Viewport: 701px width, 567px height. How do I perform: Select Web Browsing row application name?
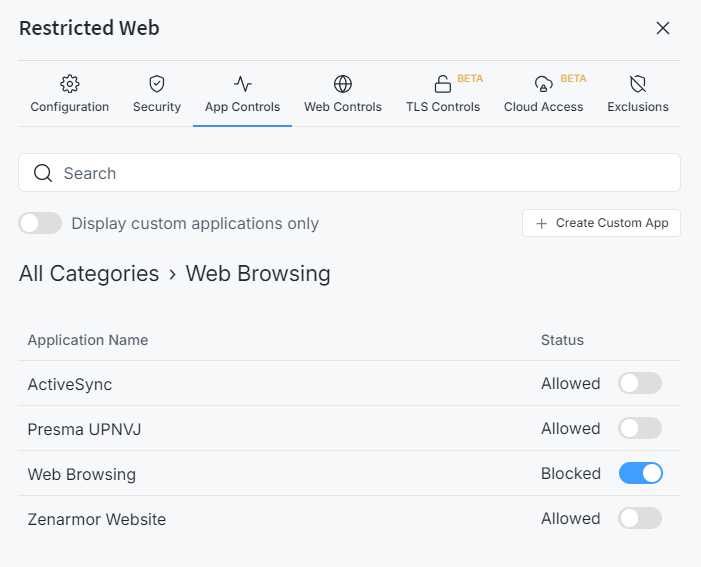(82, 474)
